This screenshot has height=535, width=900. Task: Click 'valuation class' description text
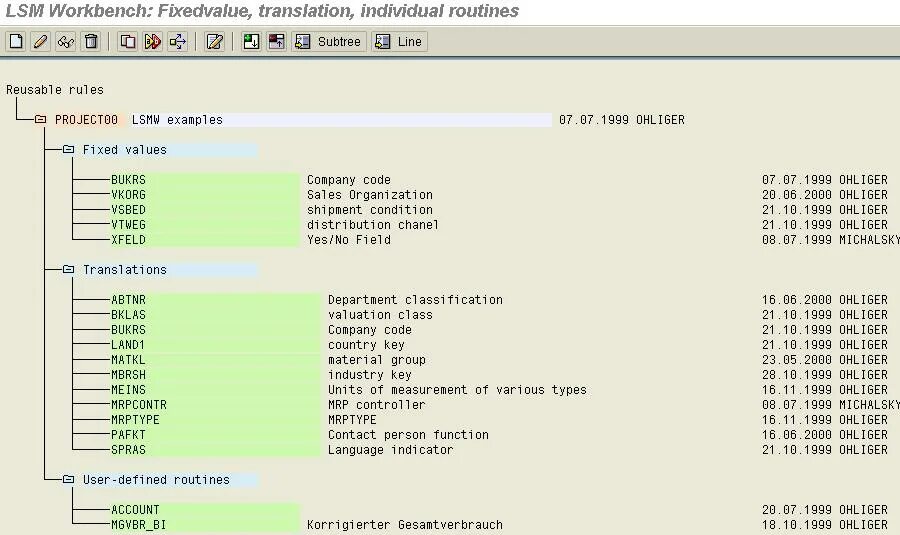point(380,315)
